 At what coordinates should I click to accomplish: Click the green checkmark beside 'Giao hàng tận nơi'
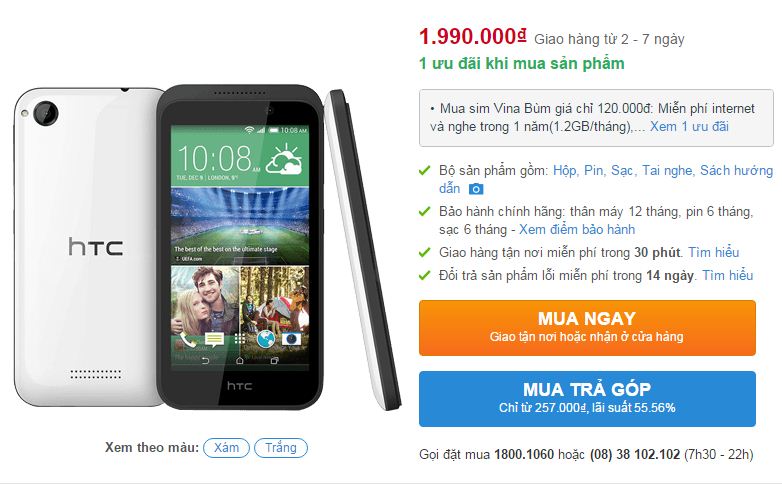coord(424,252)
